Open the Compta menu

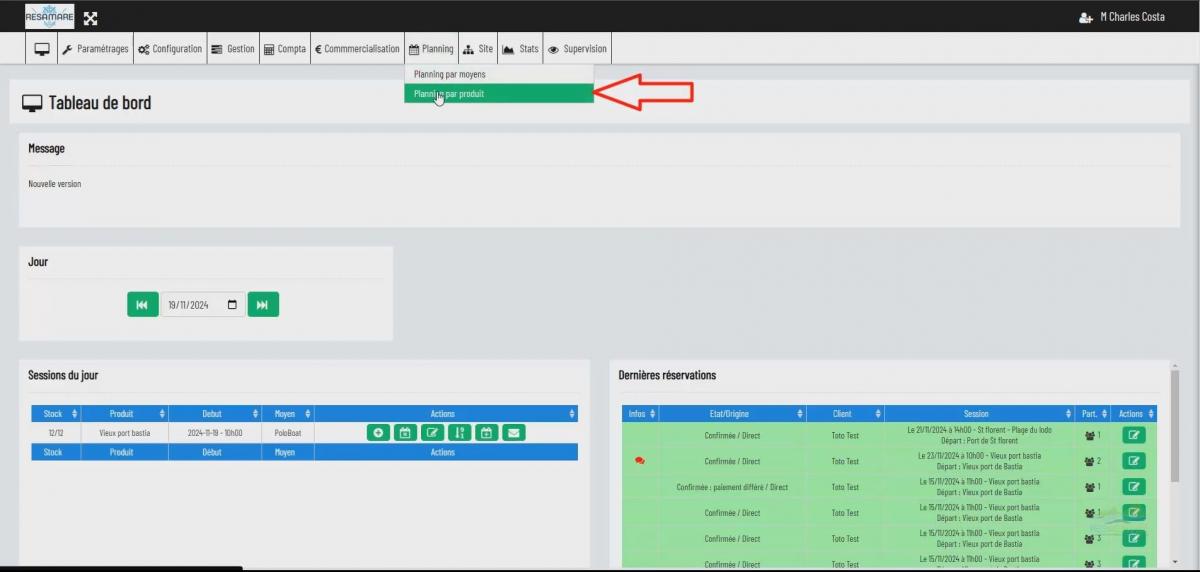[x=285, y=48]
